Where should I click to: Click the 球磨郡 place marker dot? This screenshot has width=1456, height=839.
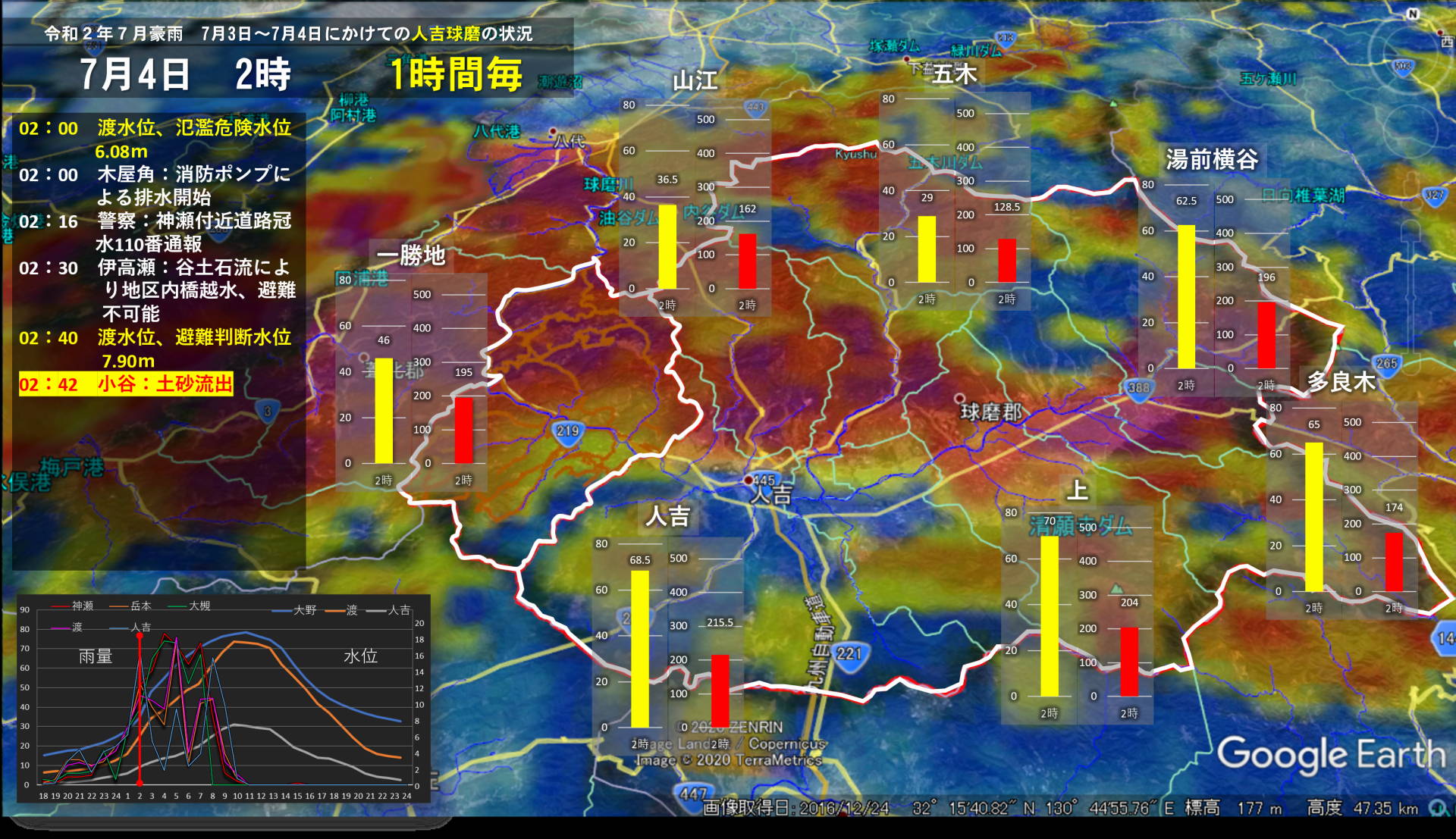tap(959, 398)
